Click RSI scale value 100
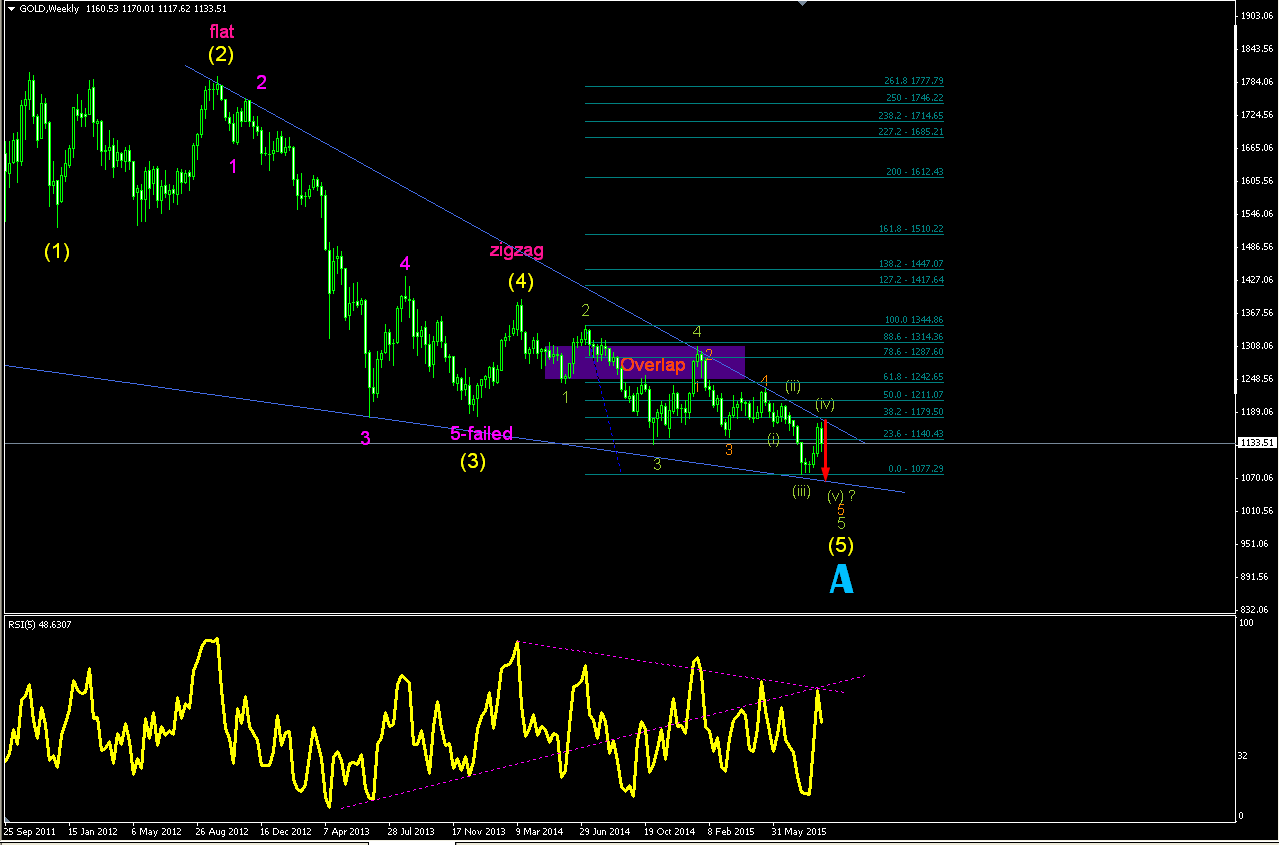1279x845 pixels. [1245, 624]
